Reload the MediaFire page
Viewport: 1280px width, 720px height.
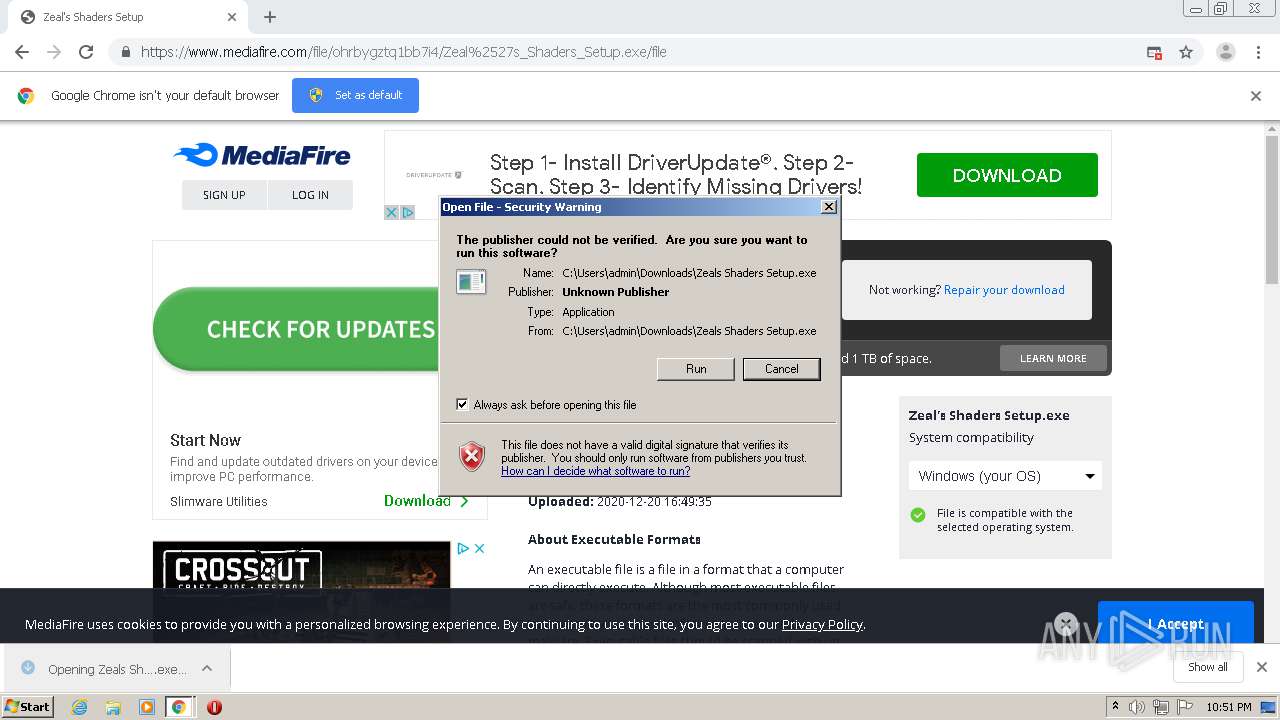pyautogui.click(x=86, y=52)
